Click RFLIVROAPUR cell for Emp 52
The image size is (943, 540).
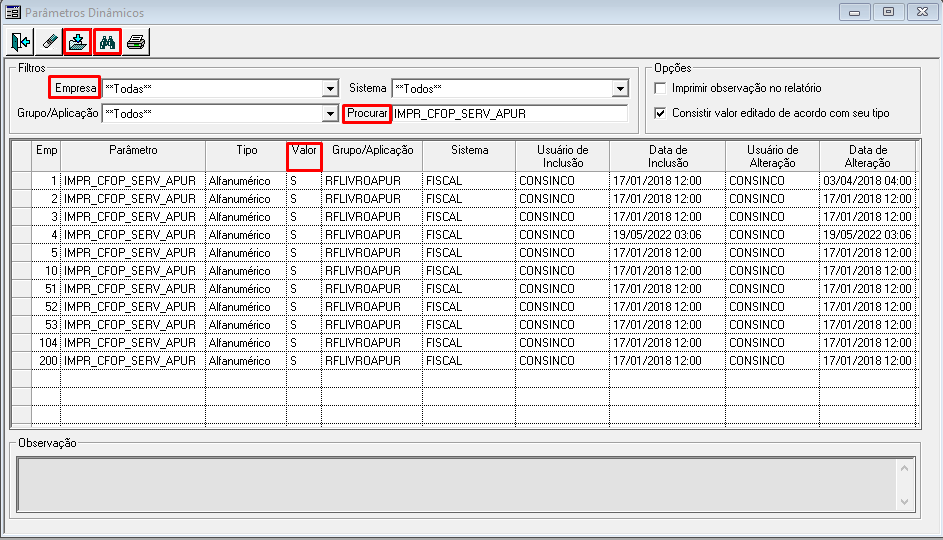(372, 307)
